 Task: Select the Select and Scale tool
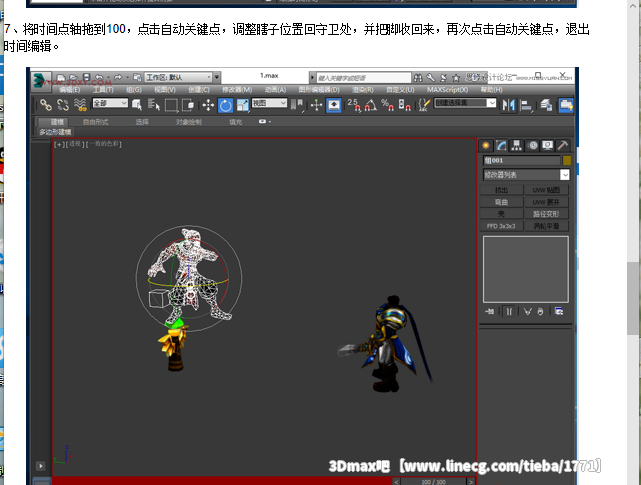coord(243,105)
